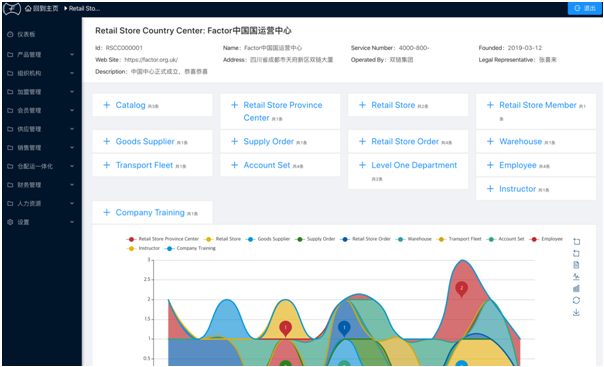This screenshot has width=604, height=367.
Task: Expand the 销售管理 sidebar chevron
Action: point(72,147)
